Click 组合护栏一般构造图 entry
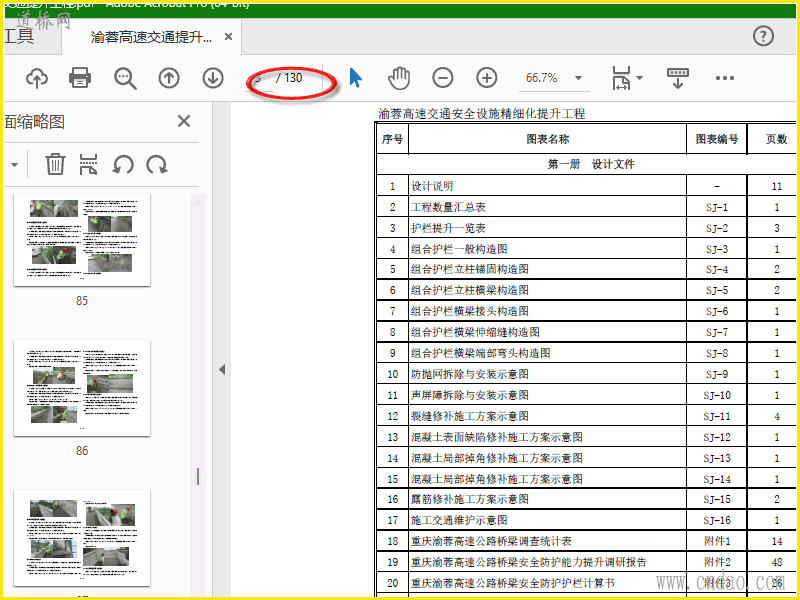 tap(459, 249)
